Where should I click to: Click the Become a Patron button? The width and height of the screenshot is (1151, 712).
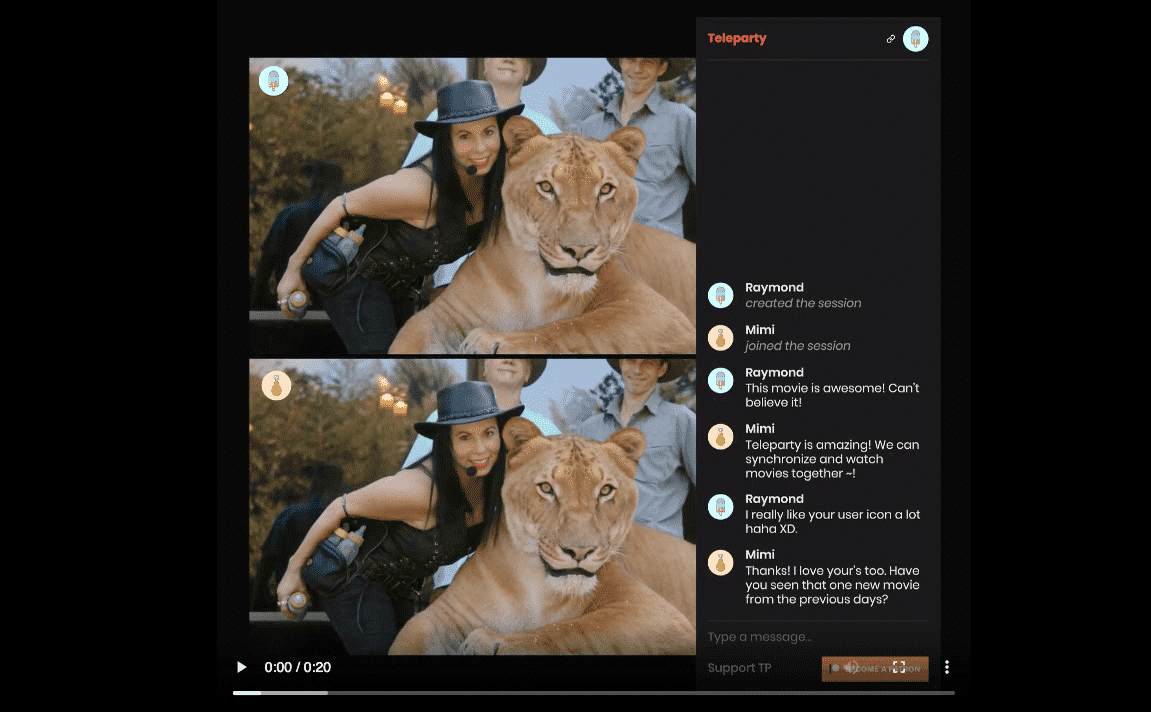click(x=875, y=669)
